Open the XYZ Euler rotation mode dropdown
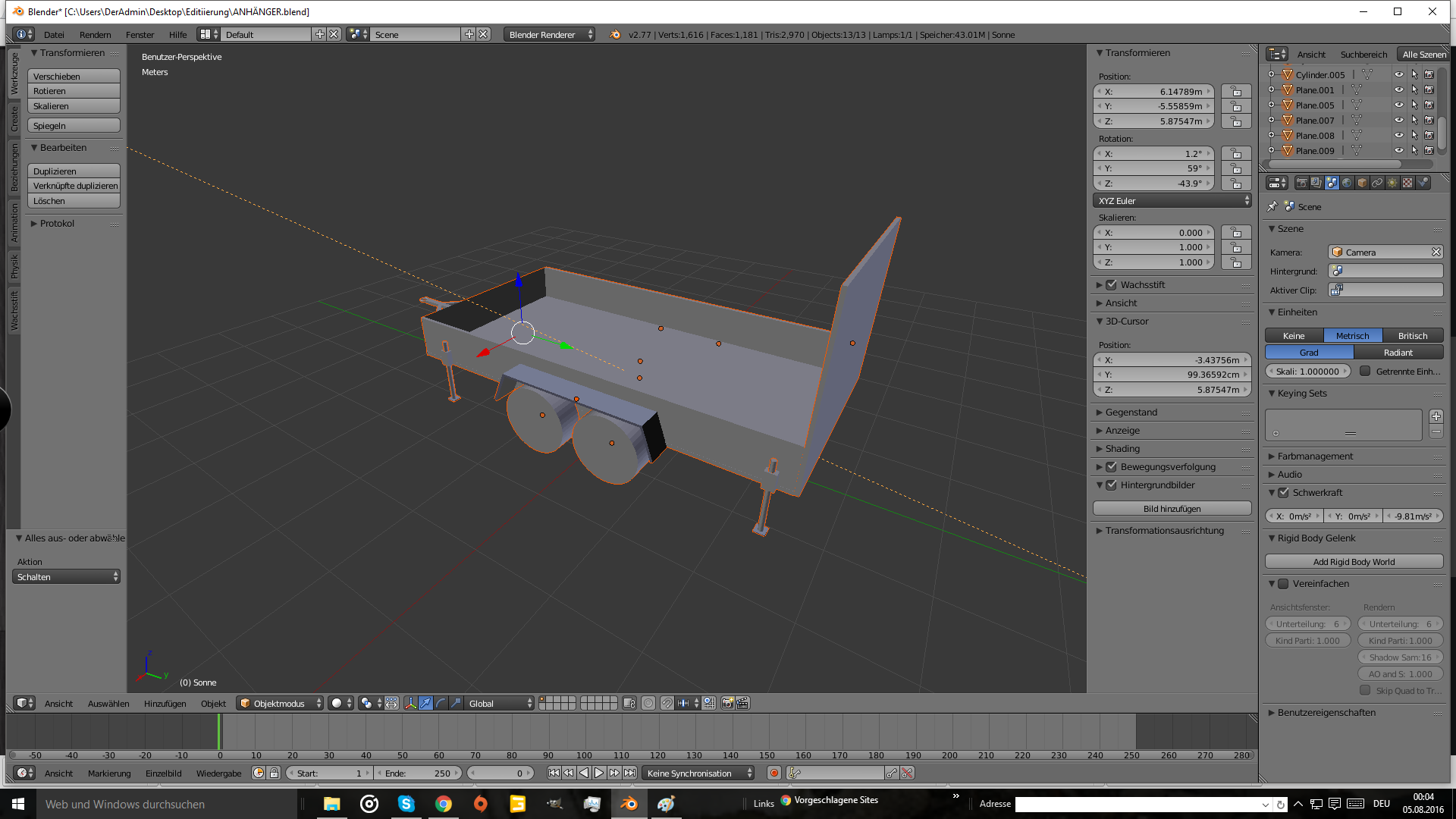This screenshot has width=1456, height=819. click(x=1172, y=201)
